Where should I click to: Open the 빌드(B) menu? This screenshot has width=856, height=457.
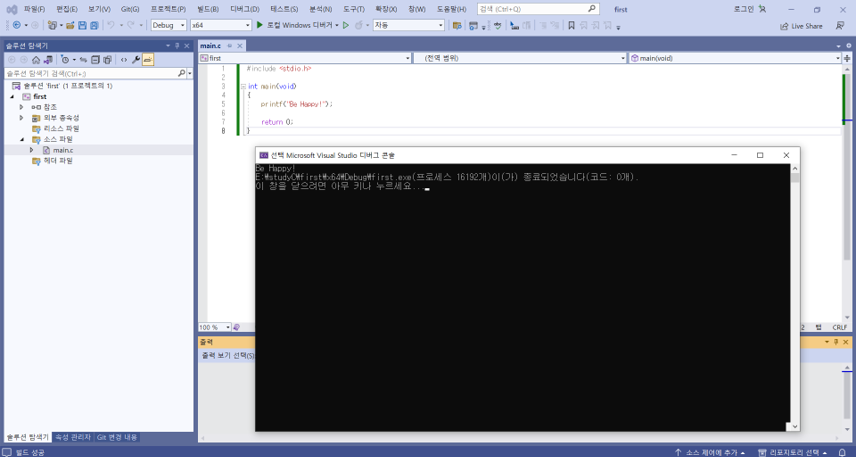(x=208, y=9)
